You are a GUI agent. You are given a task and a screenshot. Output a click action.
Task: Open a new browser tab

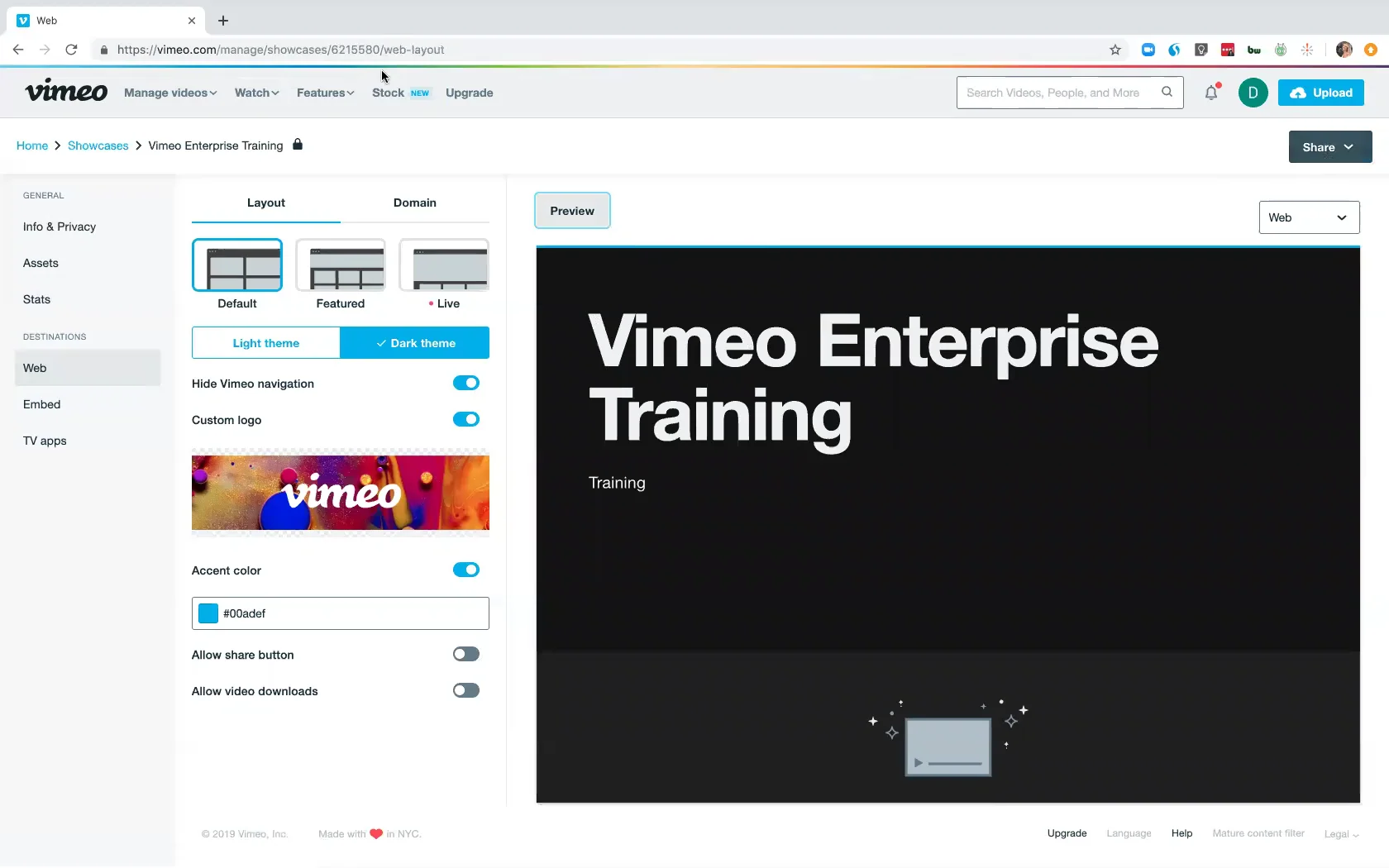[x=223, y=21]
